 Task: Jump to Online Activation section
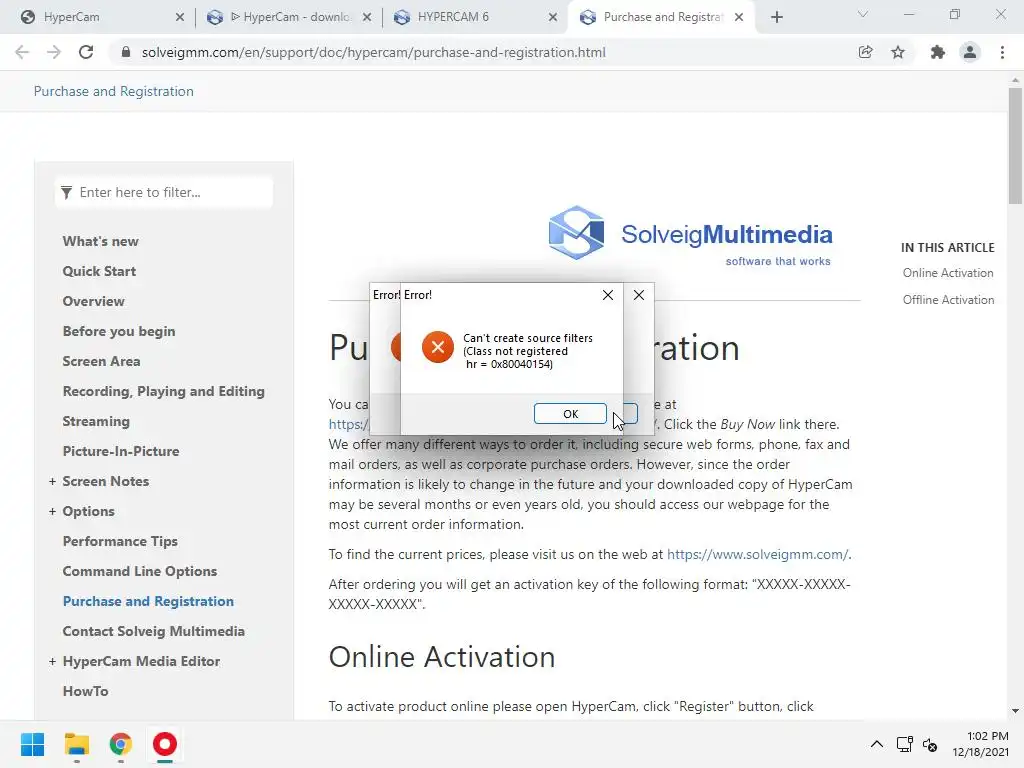pos(948,273)
